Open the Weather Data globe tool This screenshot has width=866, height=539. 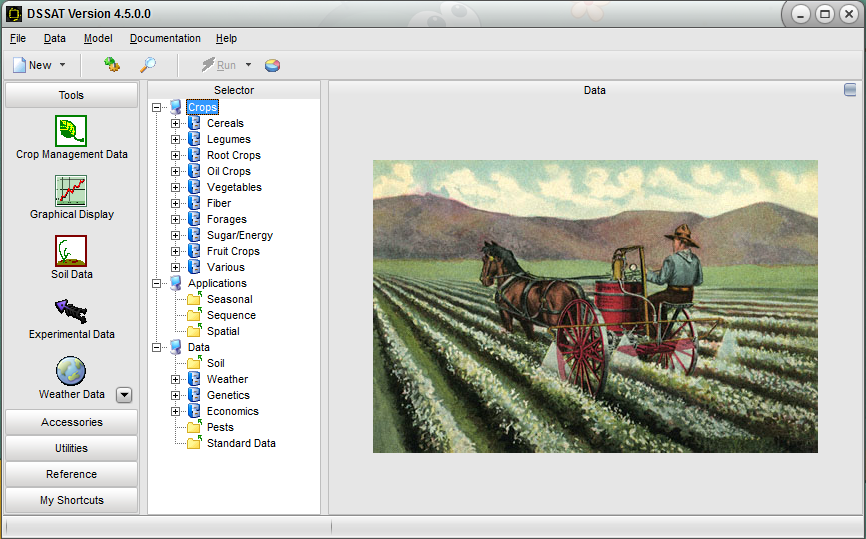pos(71,371)
